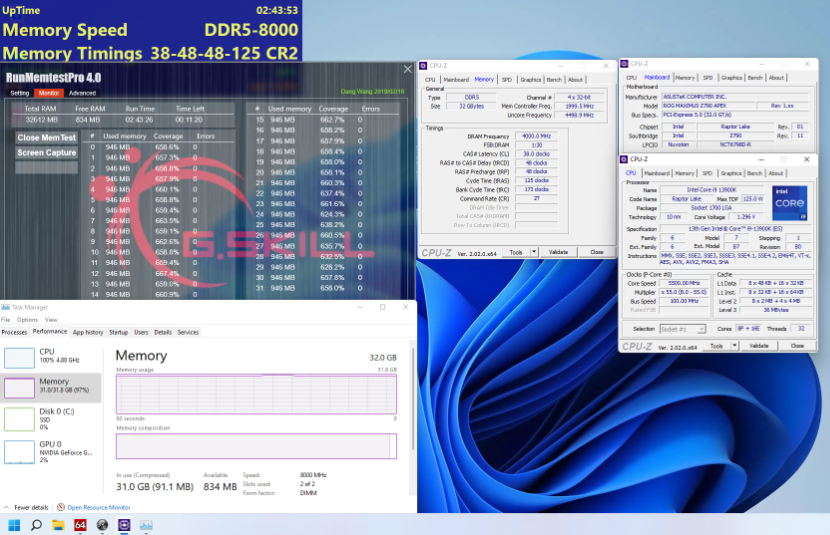Screen dimensions: 830x535
Task: Click Validate in CPU-Z Memory window
Action: click(558, 252)
